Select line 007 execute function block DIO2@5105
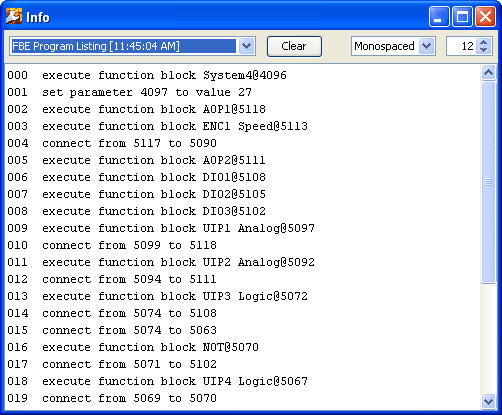Image resolution: width=502 pixels, height=415 pixels. 136,194
